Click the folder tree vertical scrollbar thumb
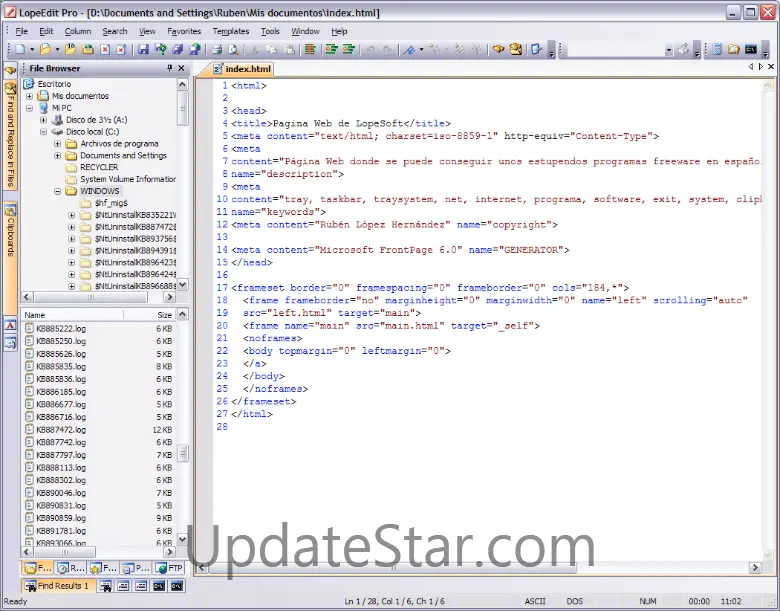 [183, 108]
